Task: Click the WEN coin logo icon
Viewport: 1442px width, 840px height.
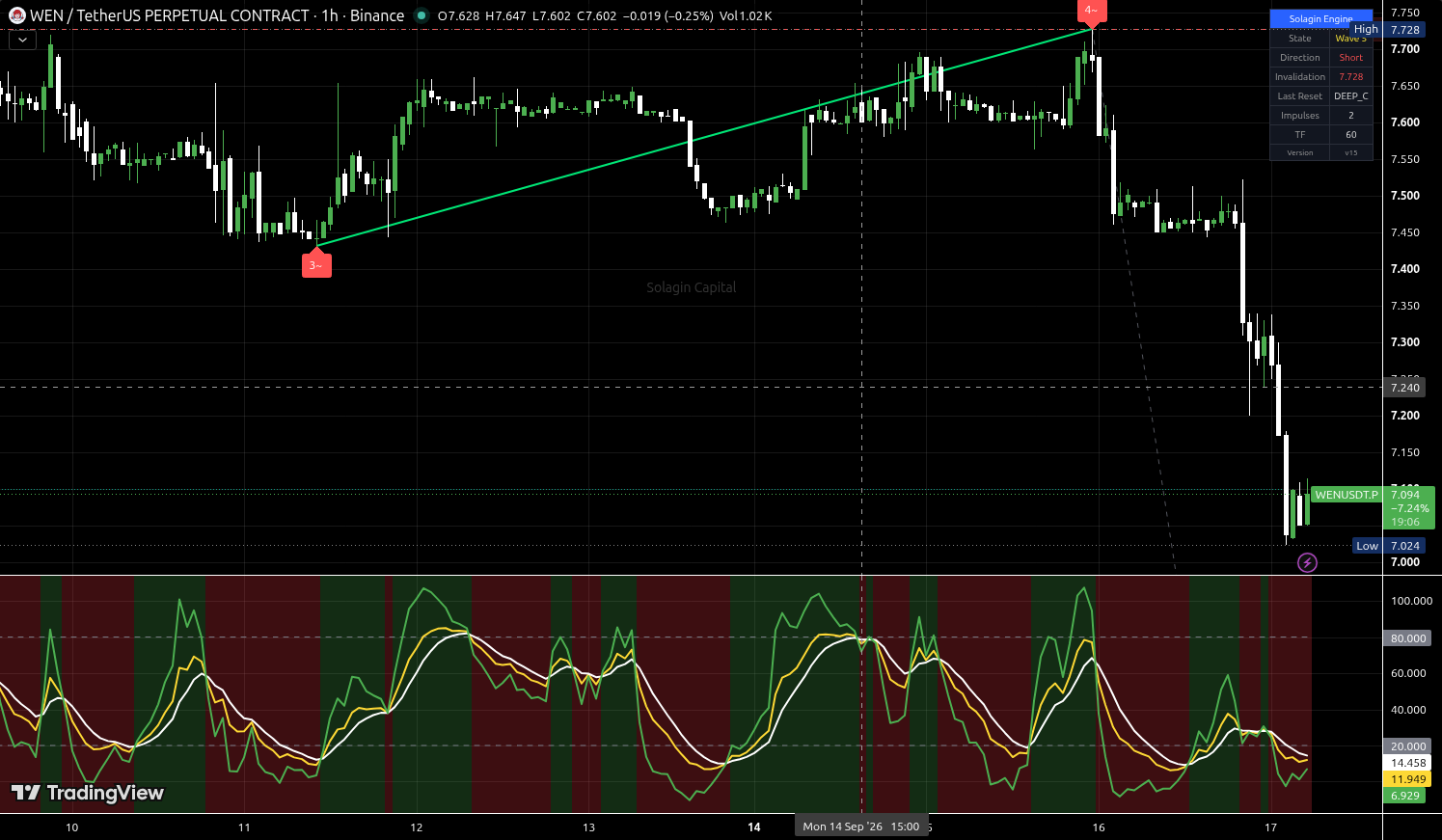Action: coord(17,15)
